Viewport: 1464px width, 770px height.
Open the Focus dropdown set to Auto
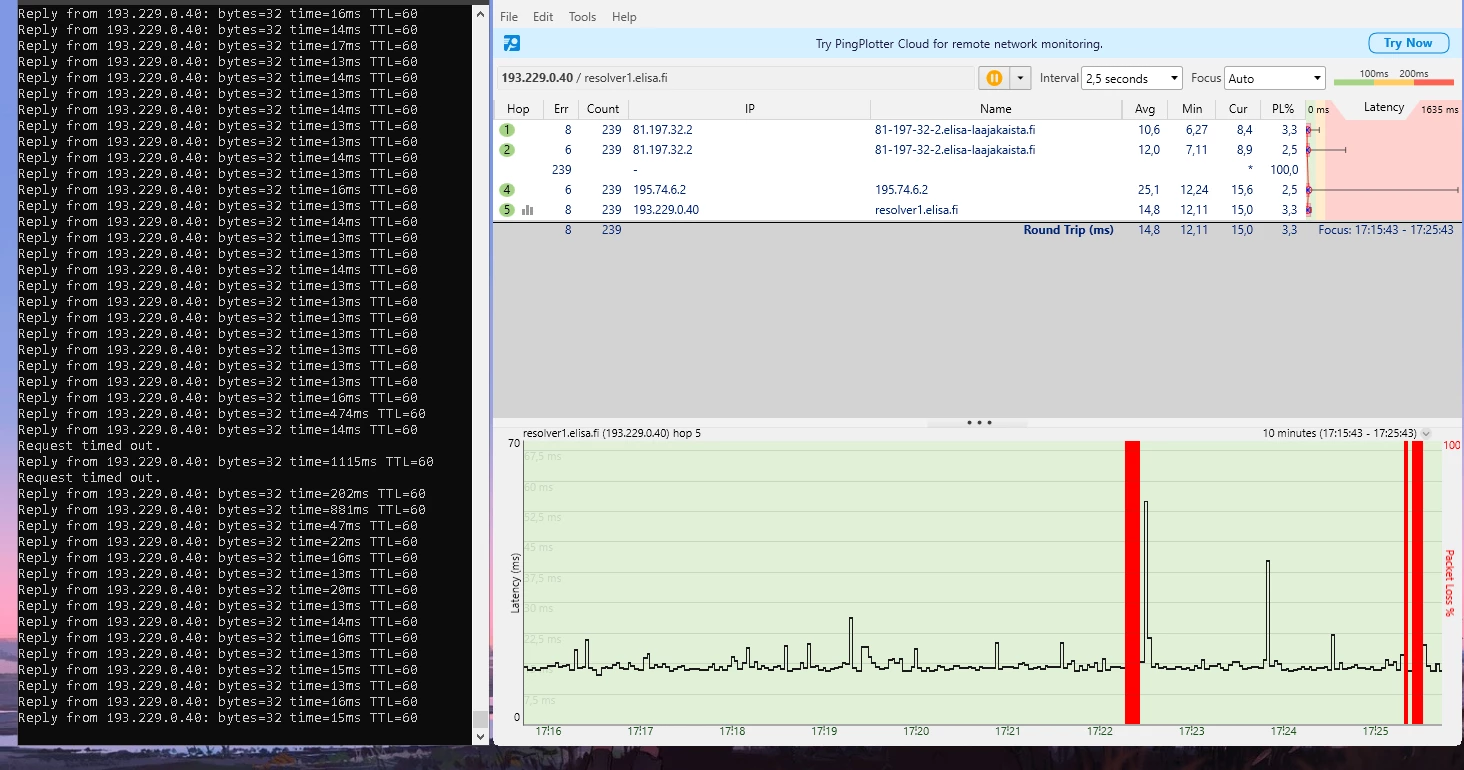(1275, 78)
